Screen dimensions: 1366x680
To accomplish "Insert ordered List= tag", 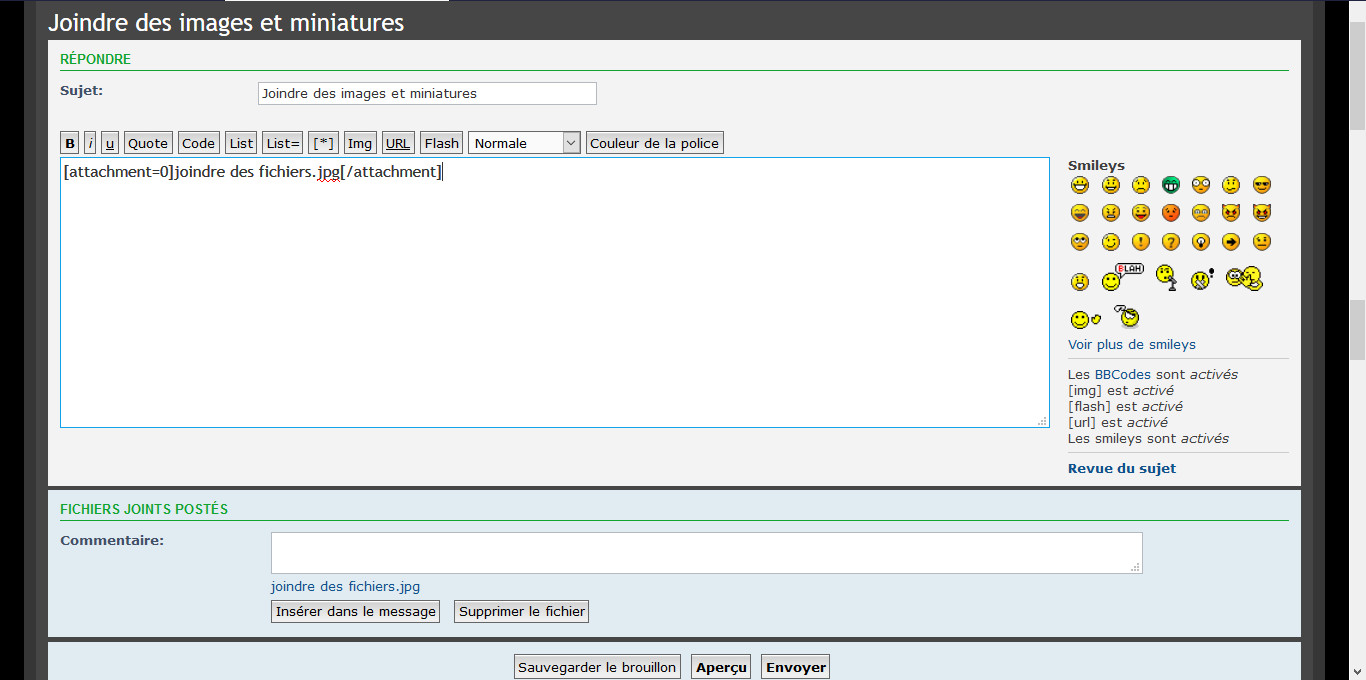I will 283,143.
